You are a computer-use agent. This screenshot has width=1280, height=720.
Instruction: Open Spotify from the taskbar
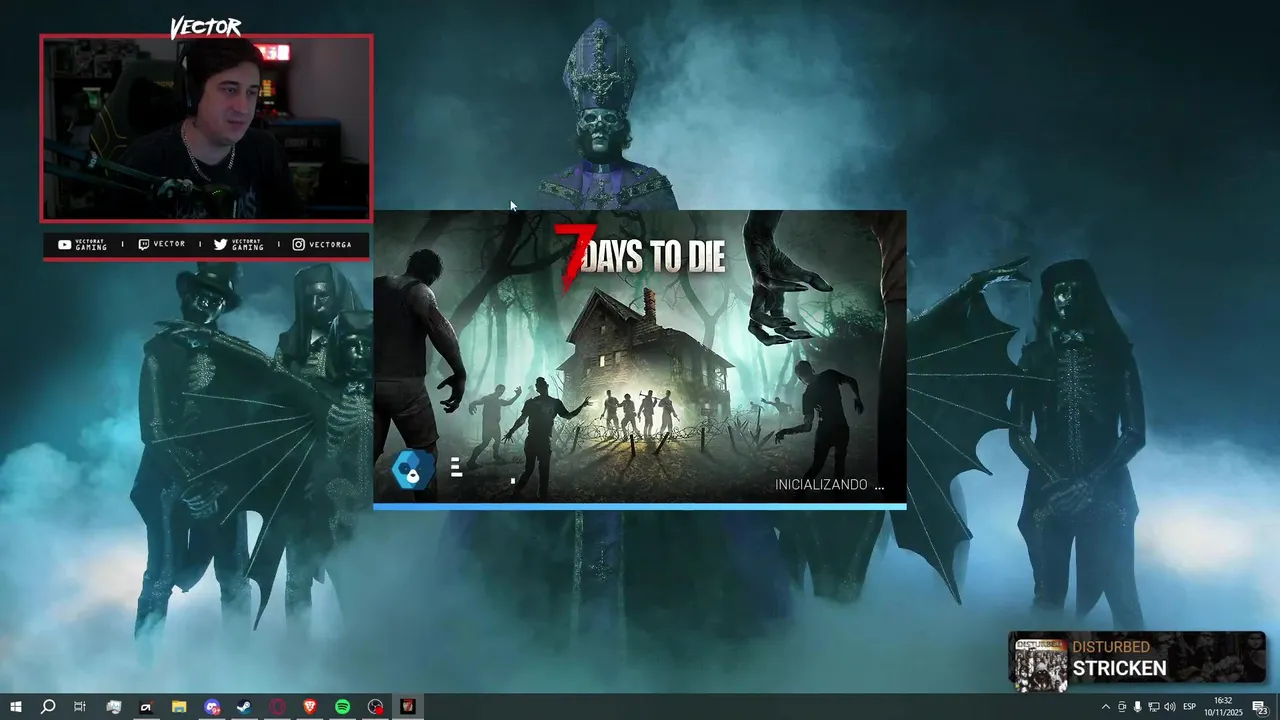tap(342, 707)
